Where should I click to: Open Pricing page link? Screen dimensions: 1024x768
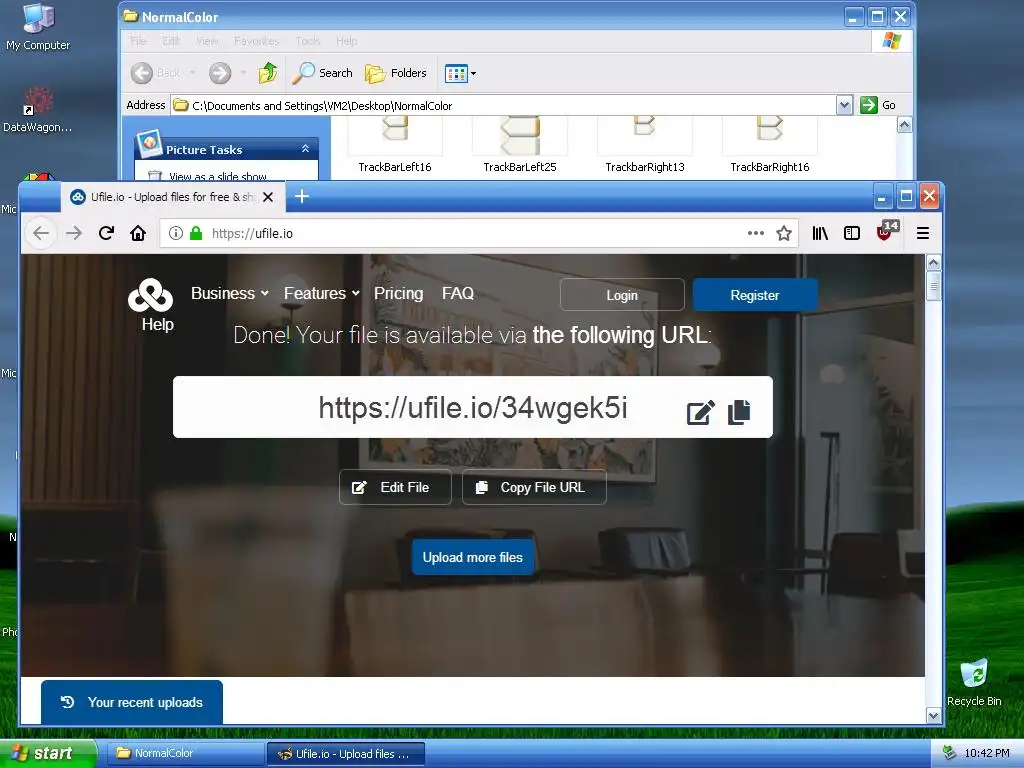click(x=398, y=293)
